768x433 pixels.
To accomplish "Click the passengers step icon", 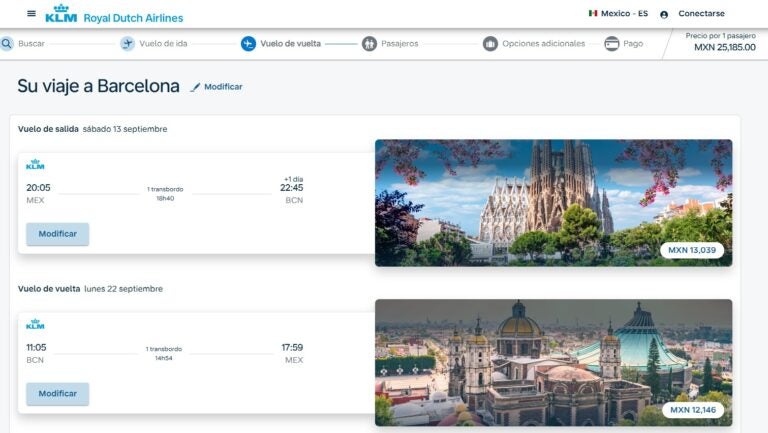I will [369, 44].
